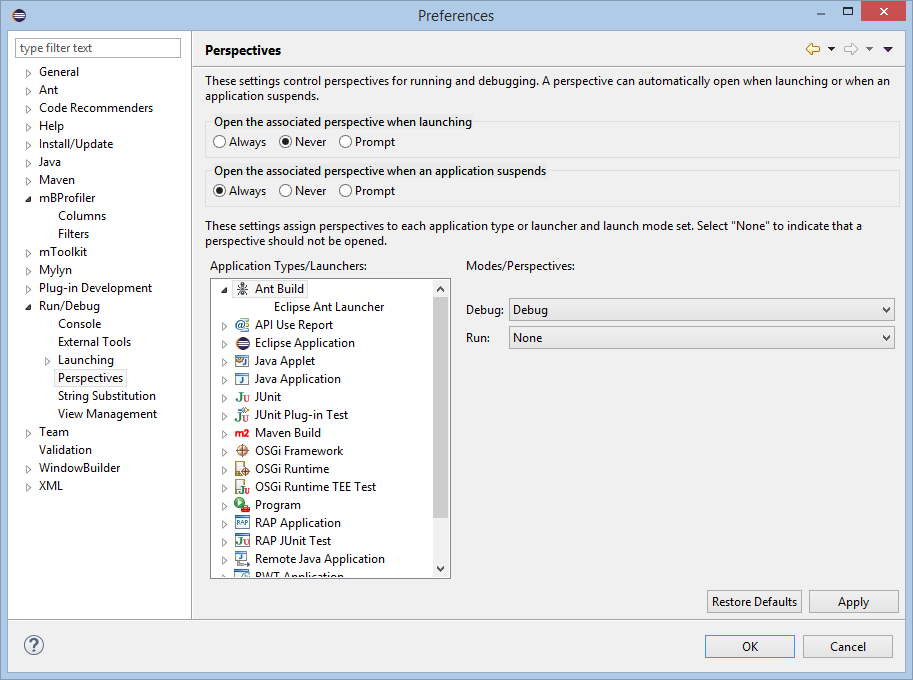Expand the Launching tree node
The width and height of the screenshot is (913, 680).
[x=47, y=360]
